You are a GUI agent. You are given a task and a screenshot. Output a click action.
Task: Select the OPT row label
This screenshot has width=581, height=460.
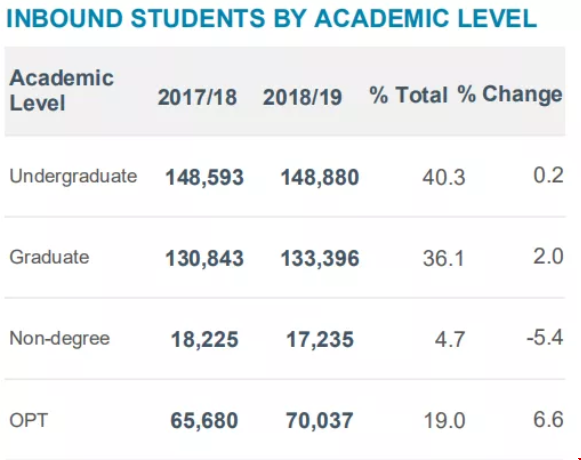pos(29,420)
